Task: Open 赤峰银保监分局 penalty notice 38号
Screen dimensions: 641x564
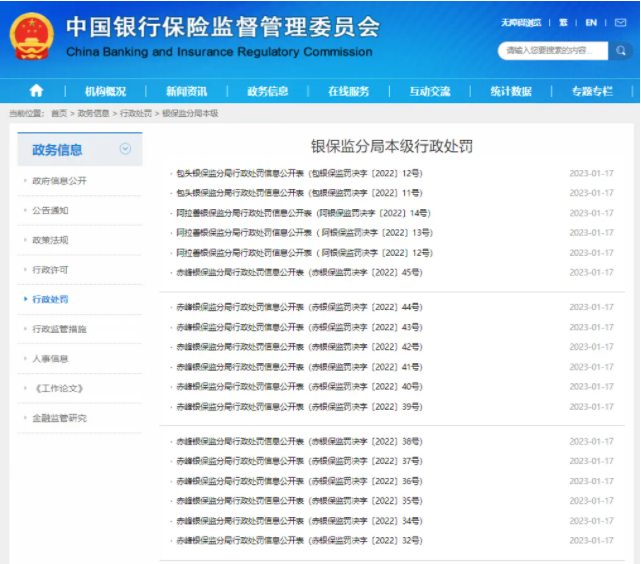Action: click(x=299, y=441)
